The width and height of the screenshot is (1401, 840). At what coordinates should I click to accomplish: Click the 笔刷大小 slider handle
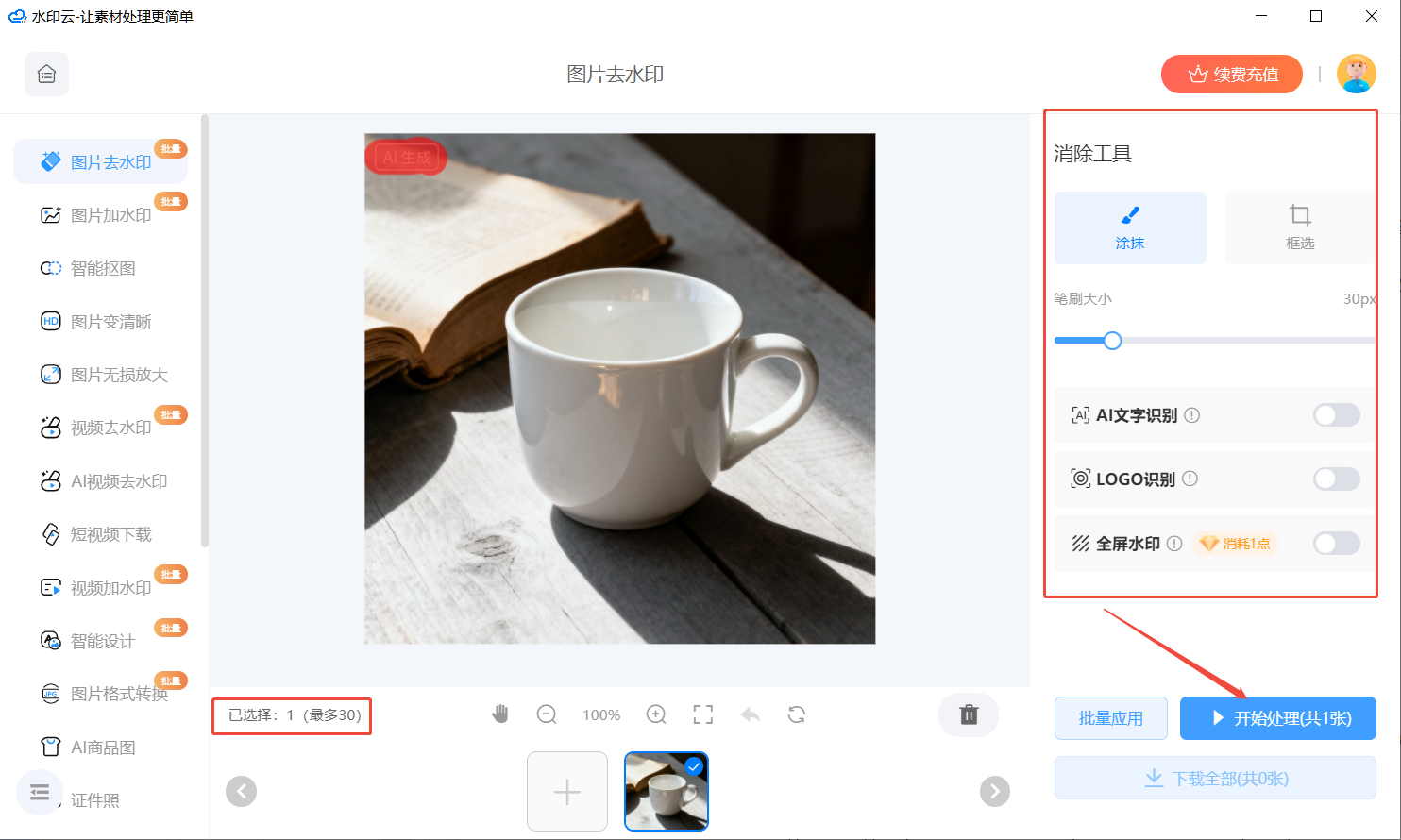point(1112,341)
